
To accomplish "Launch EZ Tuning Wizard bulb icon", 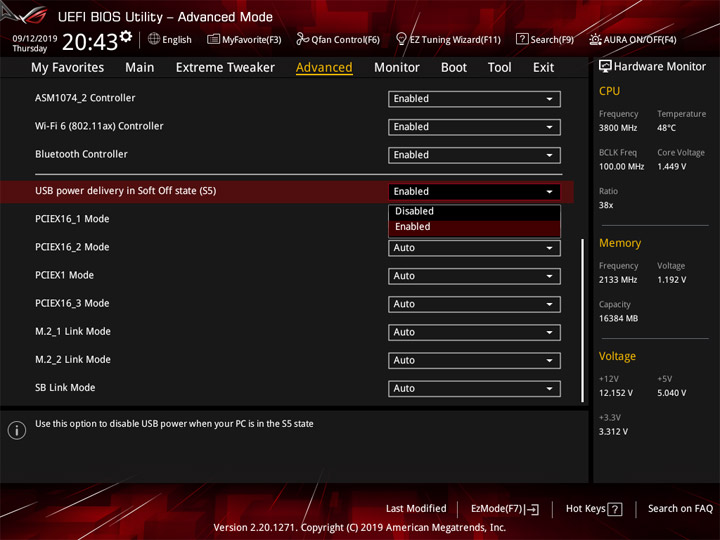I will coord(401,39).
